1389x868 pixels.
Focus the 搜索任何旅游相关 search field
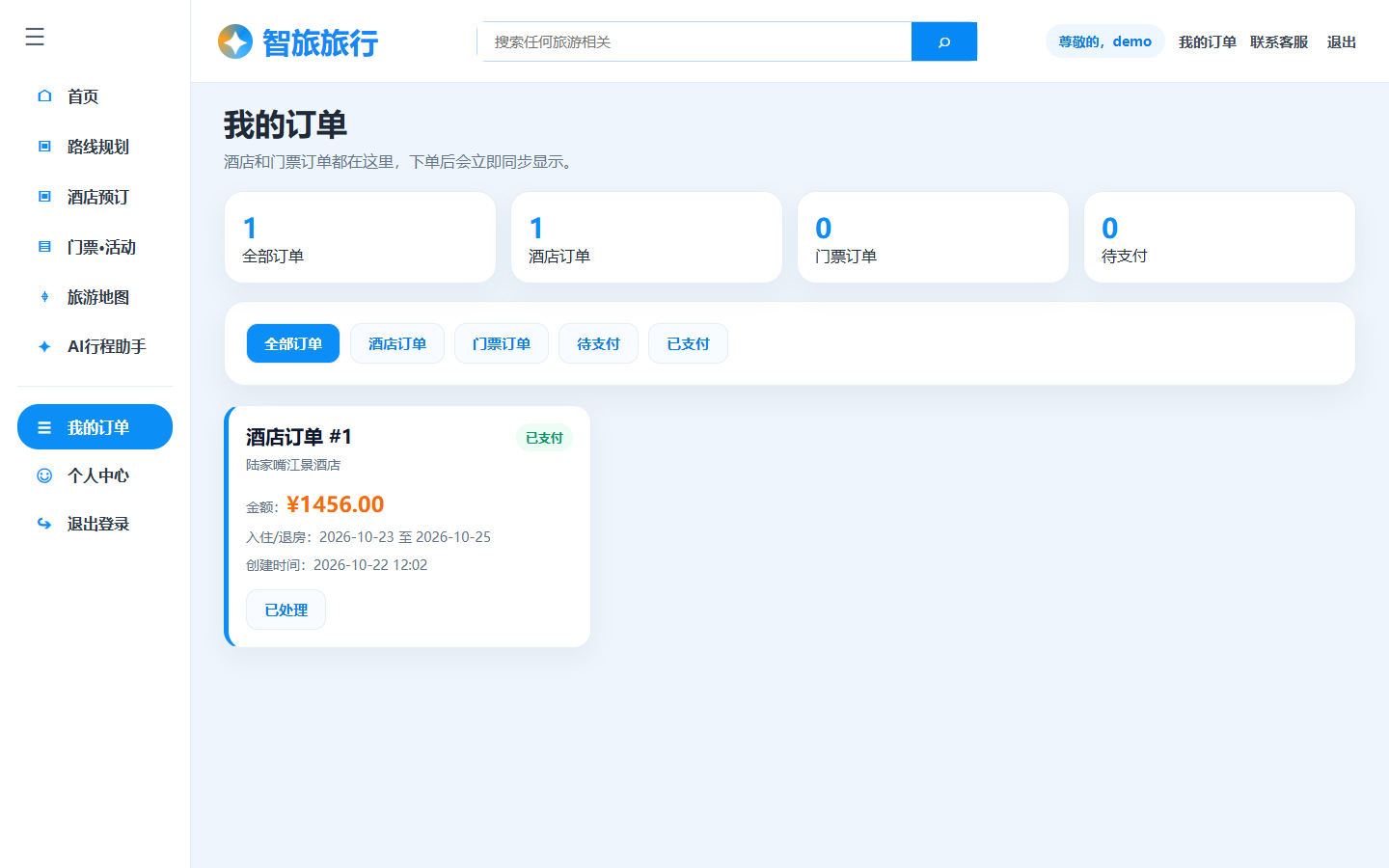[x=696, y=41]
